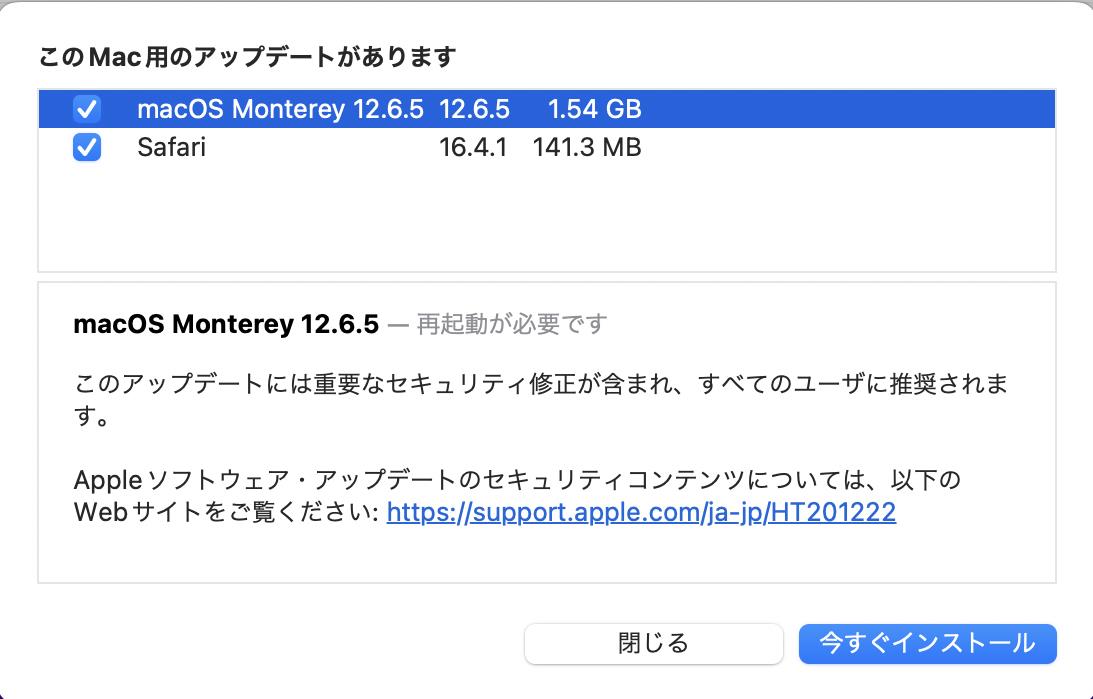Click the 今すぐインストール button

[927, 643]
